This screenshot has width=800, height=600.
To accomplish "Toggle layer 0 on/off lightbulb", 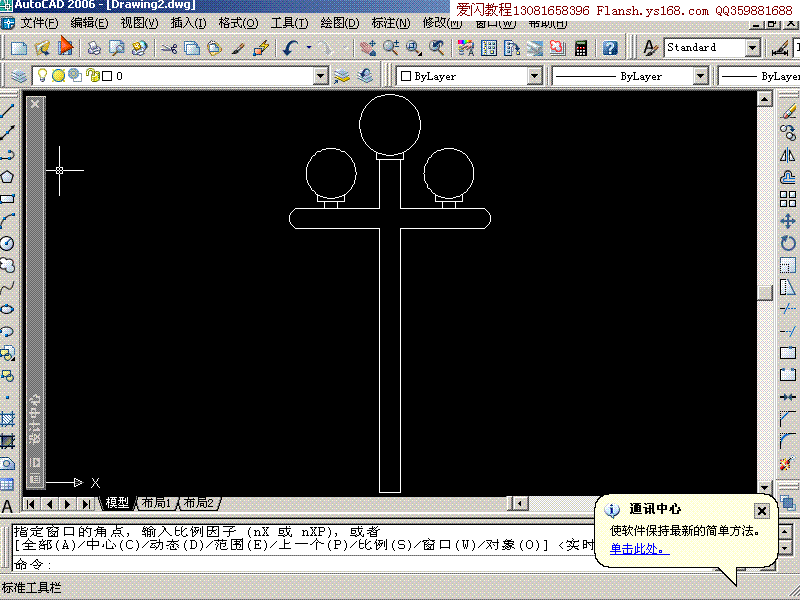I will (x=43, y=76).
